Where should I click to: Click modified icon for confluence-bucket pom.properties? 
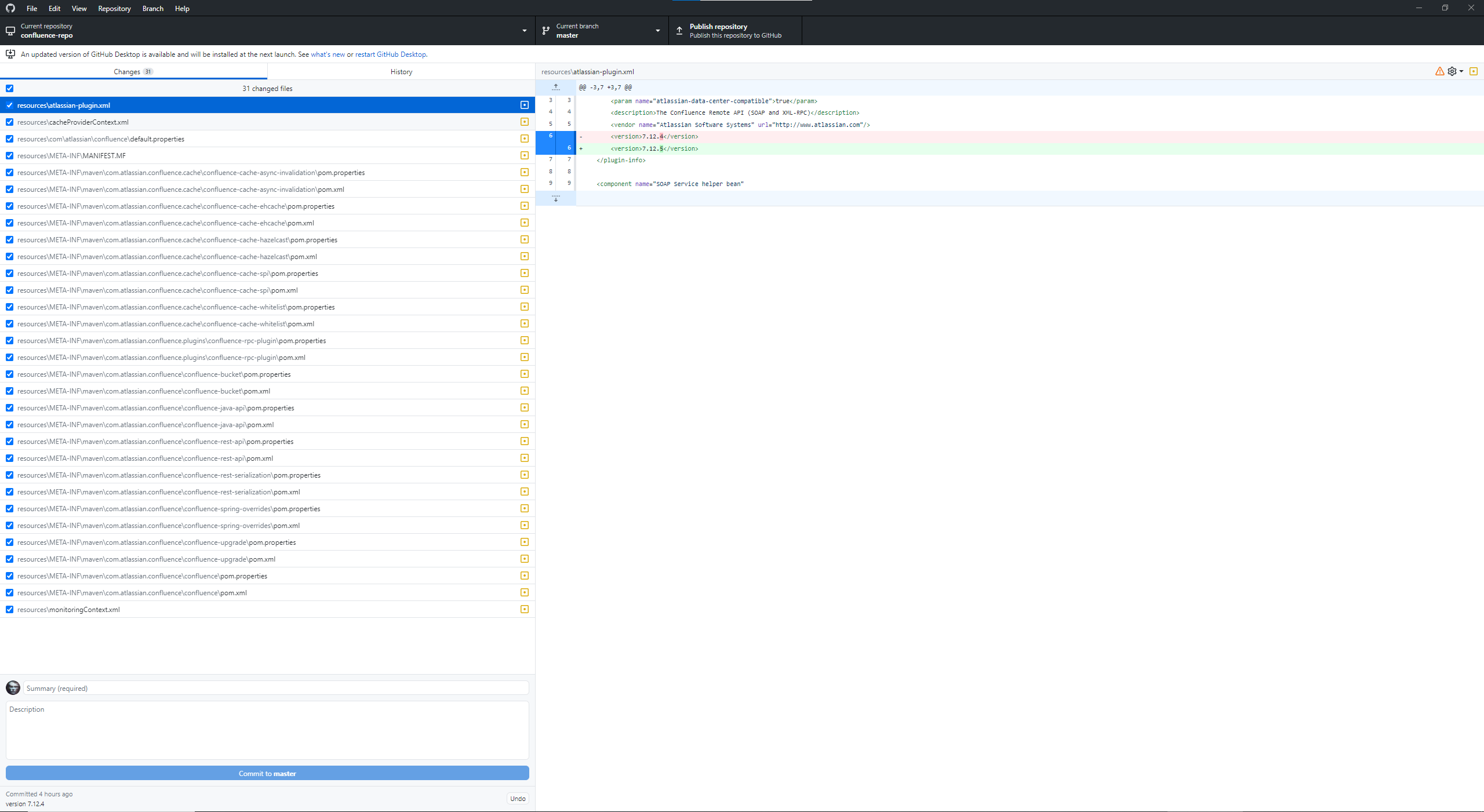[525, 374]
